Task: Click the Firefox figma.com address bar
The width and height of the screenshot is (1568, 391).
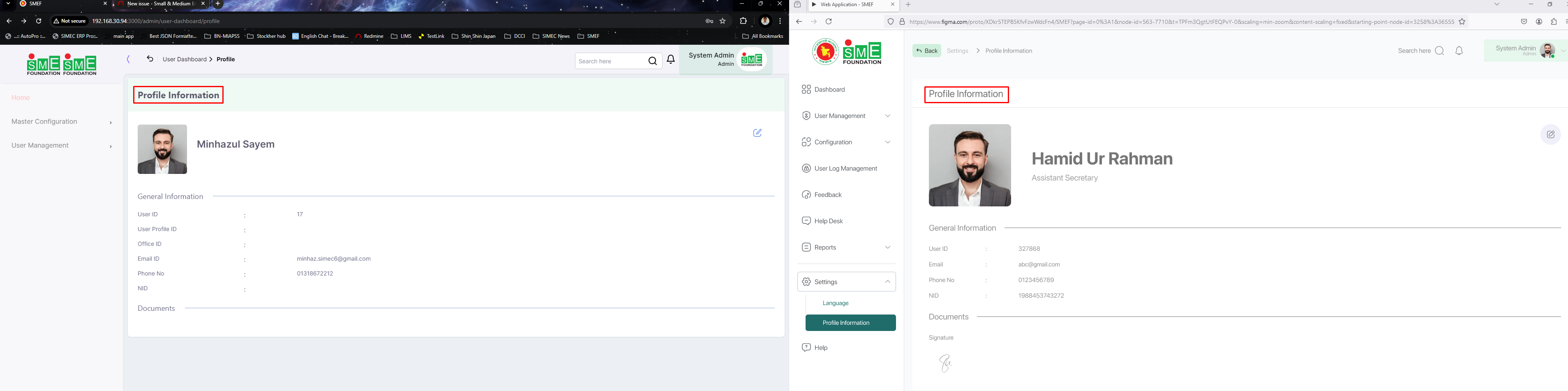Action: [1182, 22]
